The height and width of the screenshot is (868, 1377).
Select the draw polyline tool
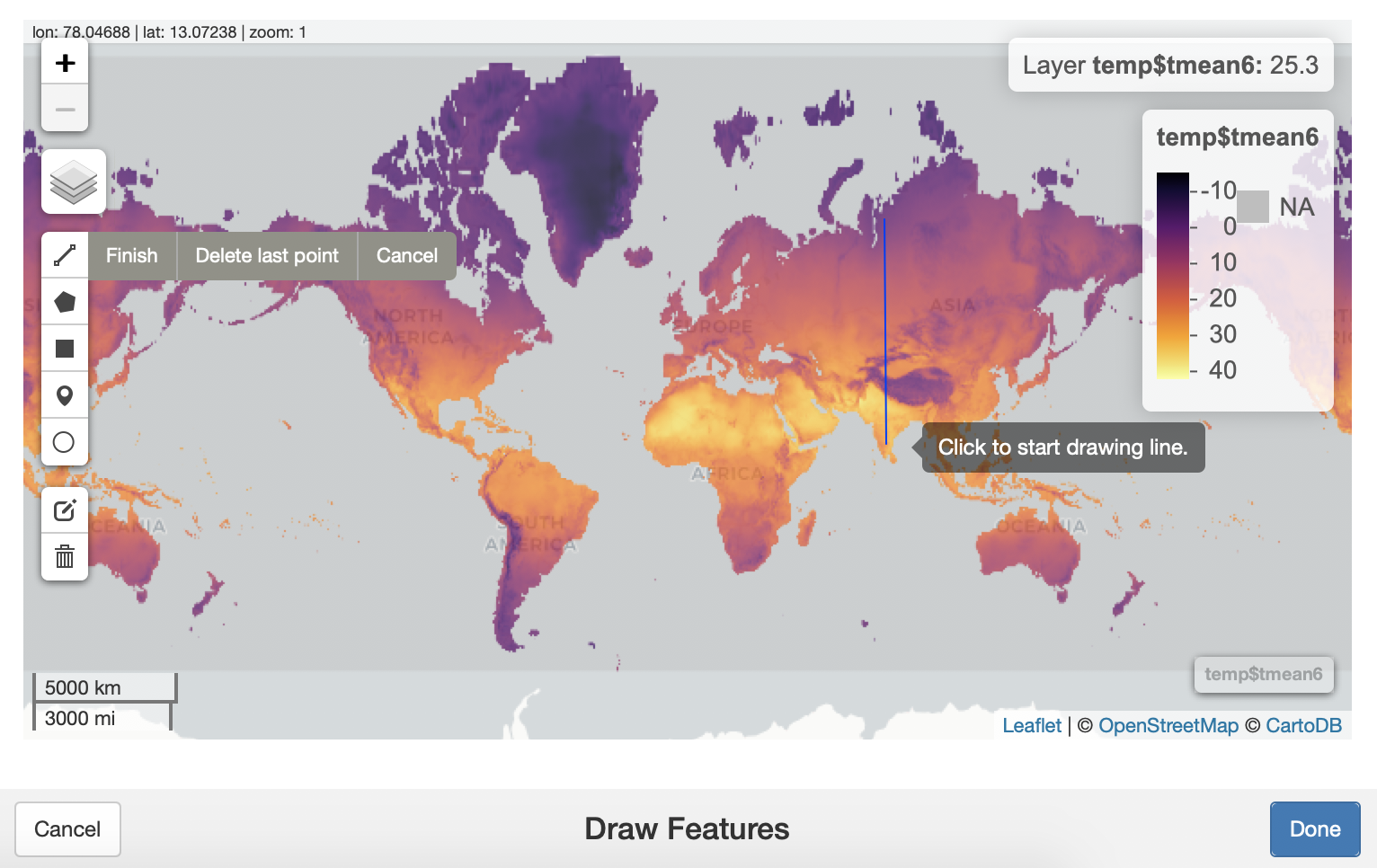pos(65,255)
